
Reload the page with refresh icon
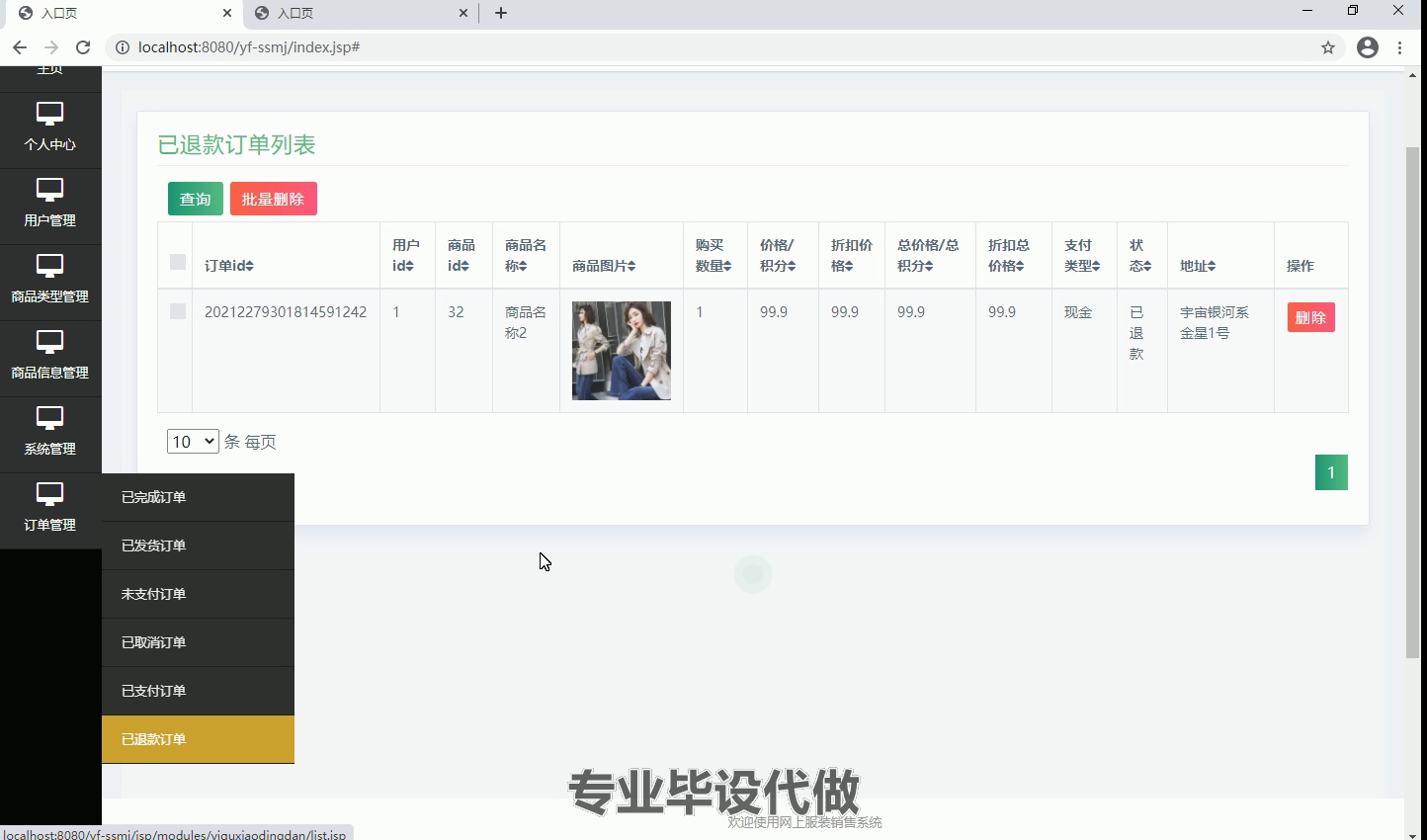(x=83, y=47)
